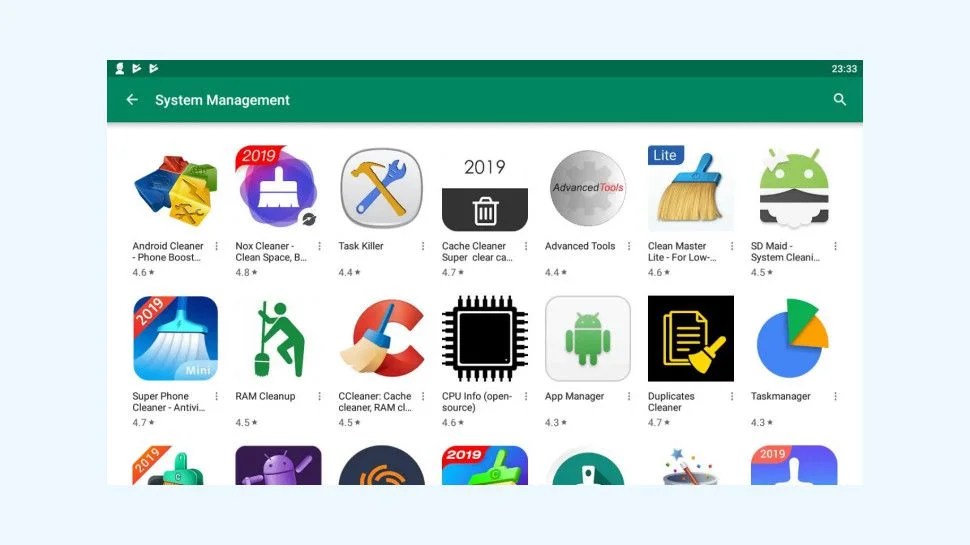Open the more options menu for Clean Master Lite
Image resolution: width=970 pixels, height=545 pixels.
pyautogui.click(x=732, y=246)
